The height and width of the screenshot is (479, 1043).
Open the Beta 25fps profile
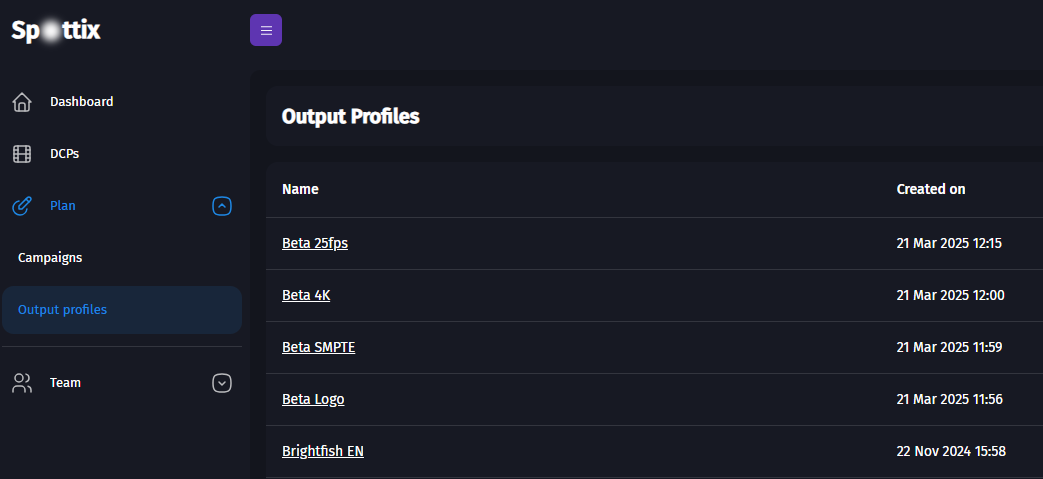(315, 243)
